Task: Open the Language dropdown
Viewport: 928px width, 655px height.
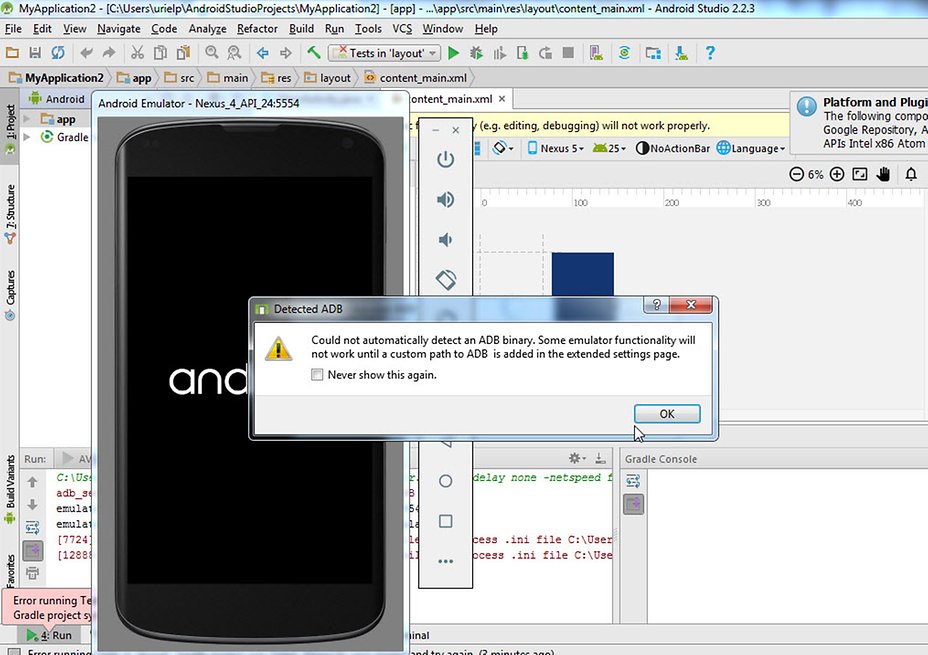Action: [750, 148]
